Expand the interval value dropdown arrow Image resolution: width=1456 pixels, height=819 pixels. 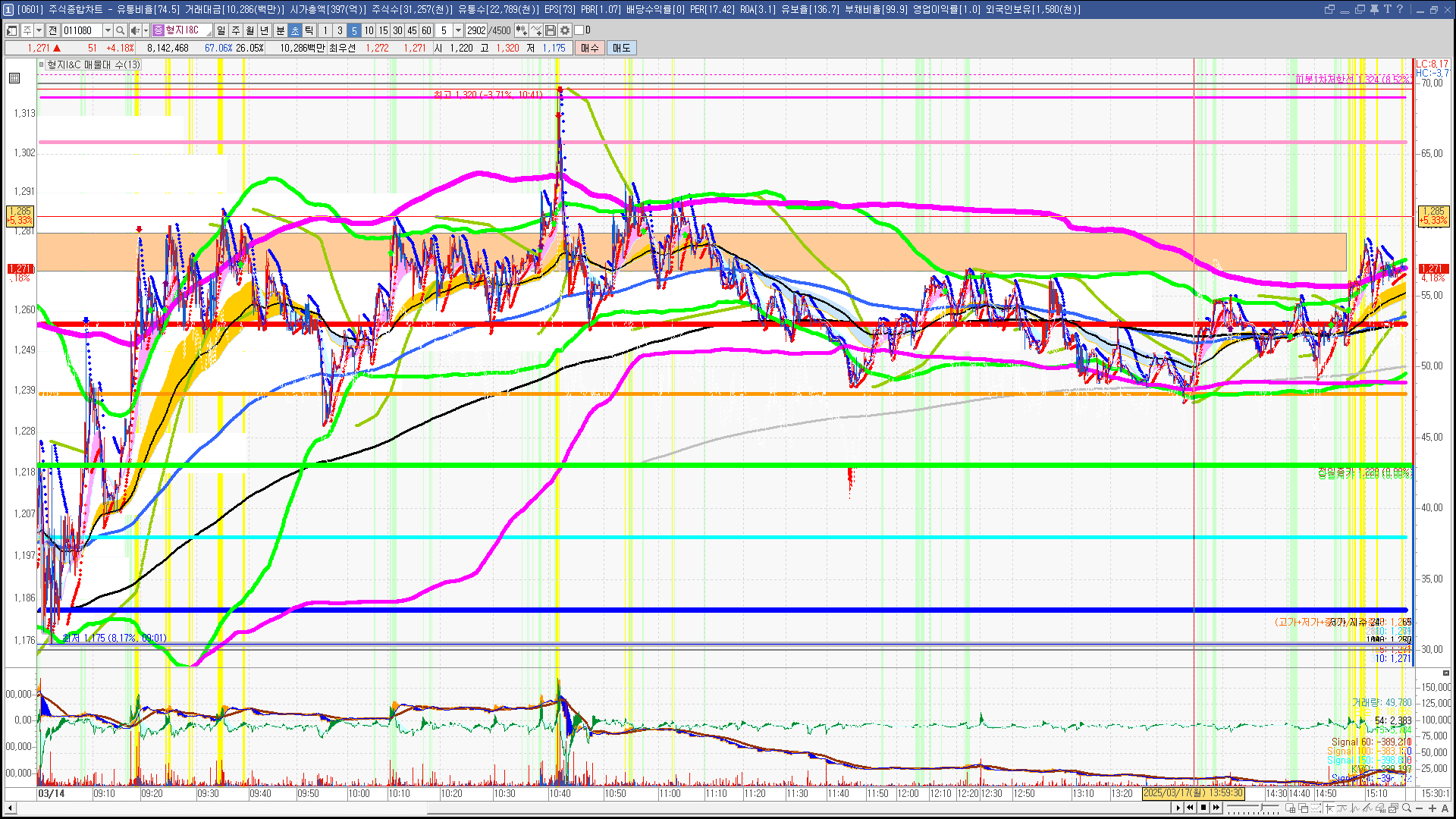pos(458,30)
